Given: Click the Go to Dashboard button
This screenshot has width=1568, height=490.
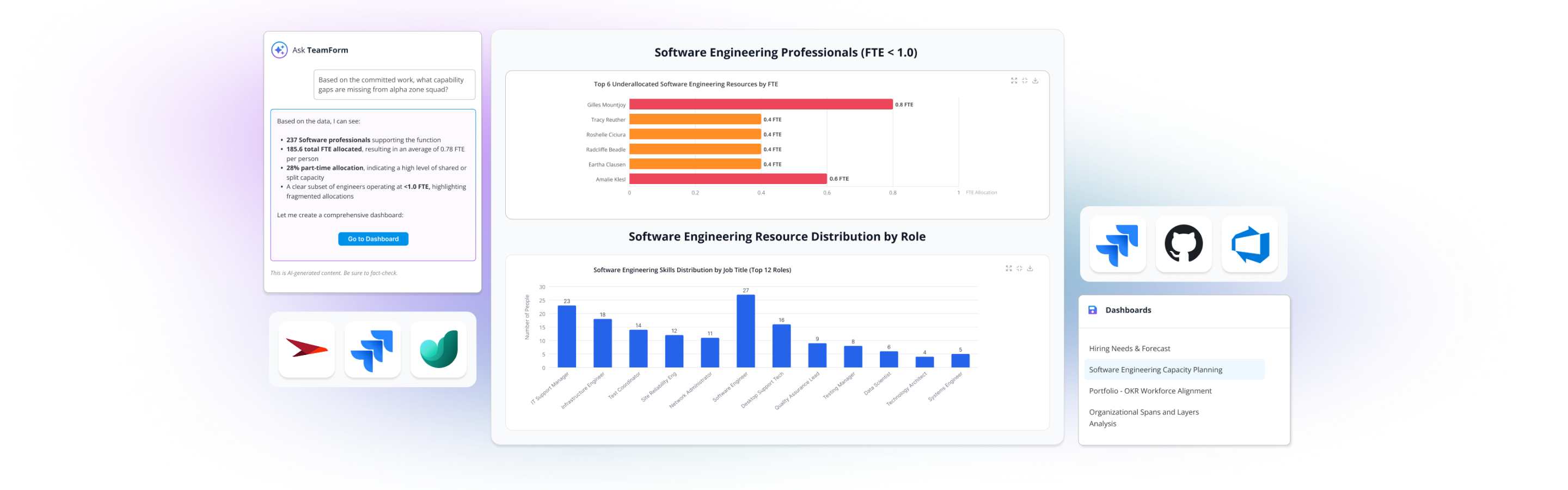Looking at the screenshot, I should (373, 238).
